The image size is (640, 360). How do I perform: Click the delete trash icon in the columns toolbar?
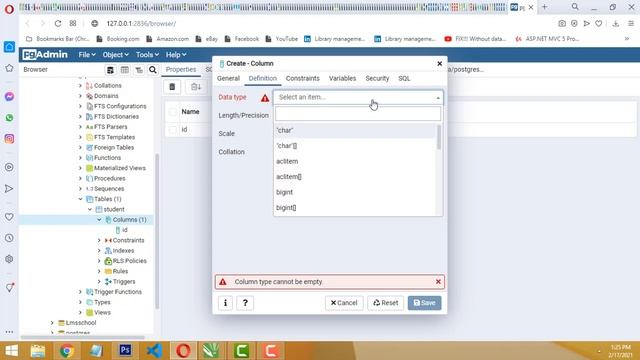click(172, 87)
